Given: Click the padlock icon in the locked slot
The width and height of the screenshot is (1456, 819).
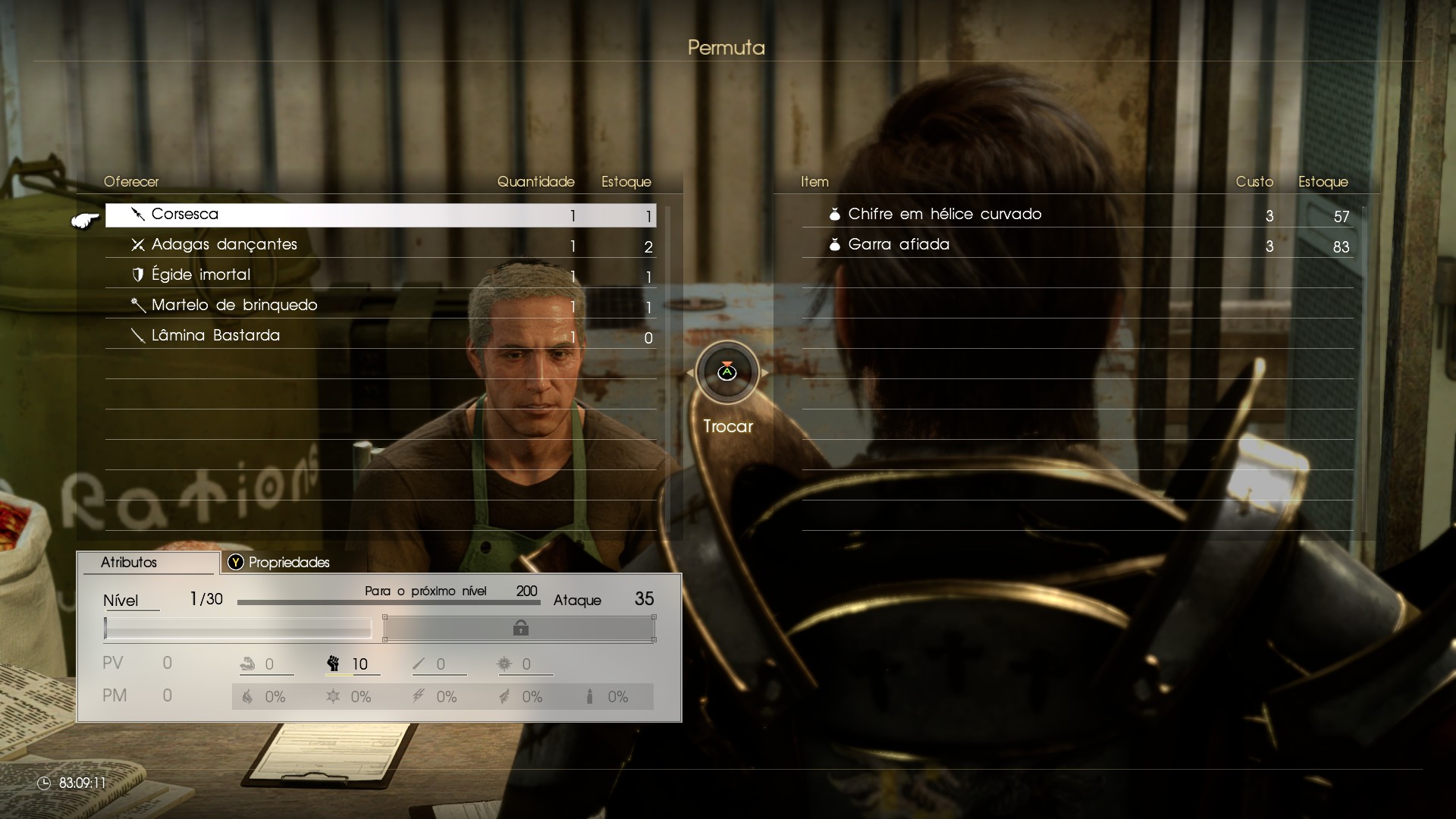Looking at the screenshot, I should [520, 627].
